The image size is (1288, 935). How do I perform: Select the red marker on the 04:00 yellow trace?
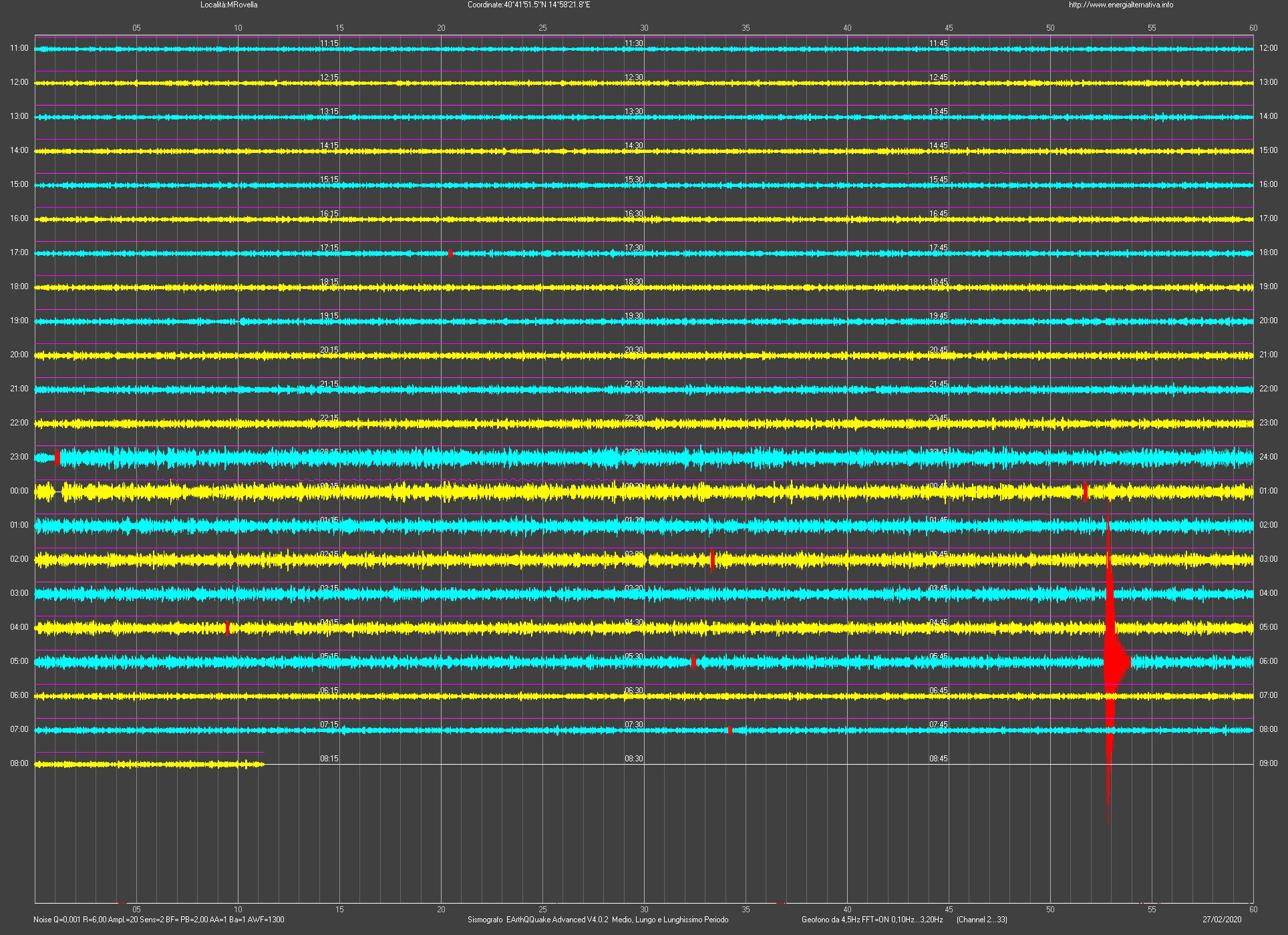[227, 628]
